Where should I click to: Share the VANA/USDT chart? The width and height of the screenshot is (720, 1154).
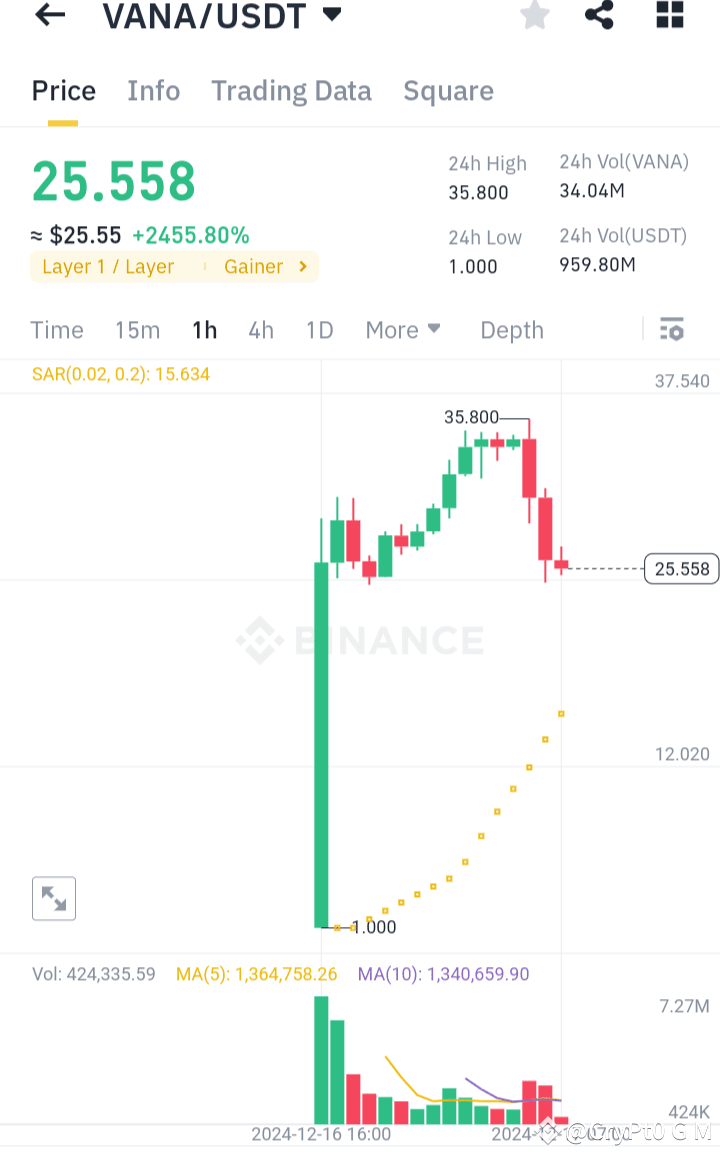pos(599,16)
